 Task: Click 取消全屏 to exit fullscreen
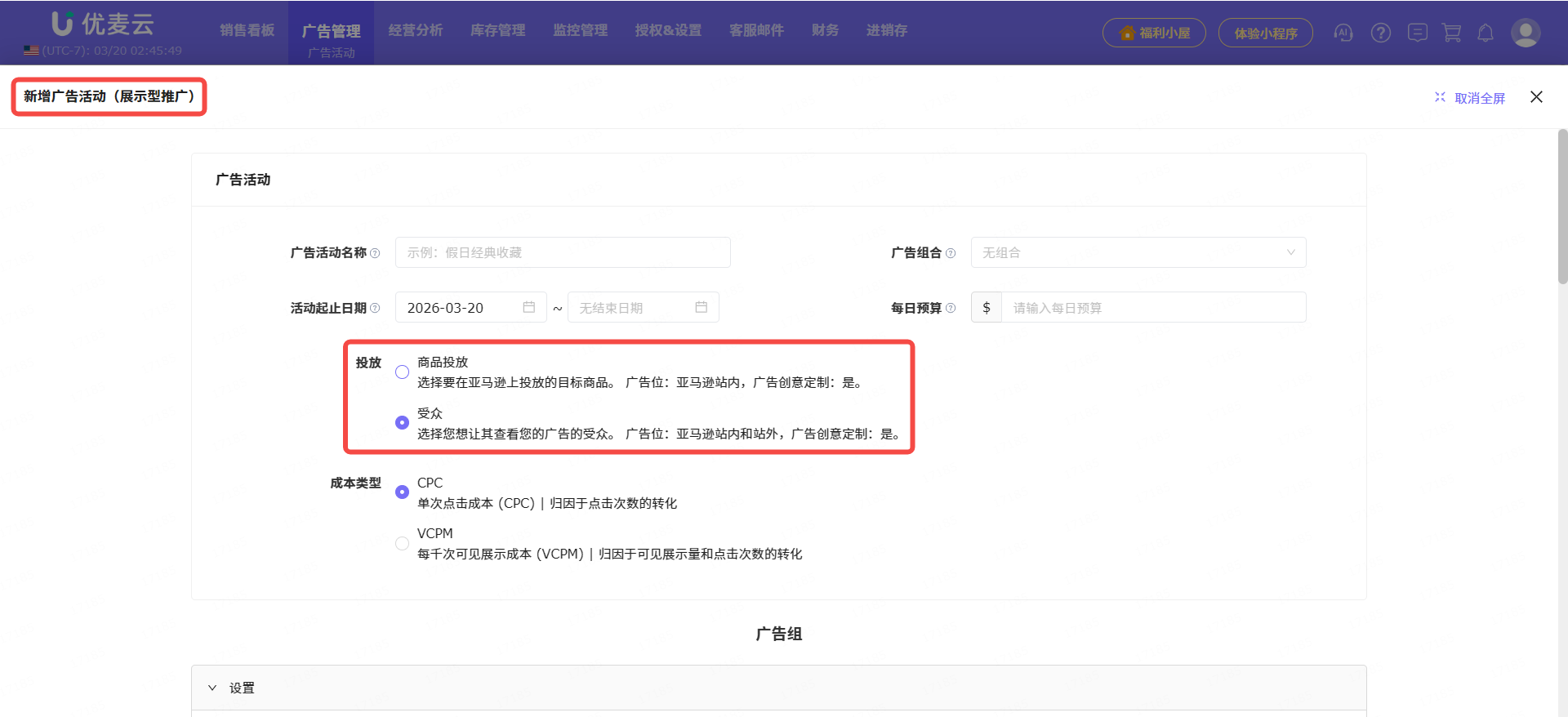1470,97
